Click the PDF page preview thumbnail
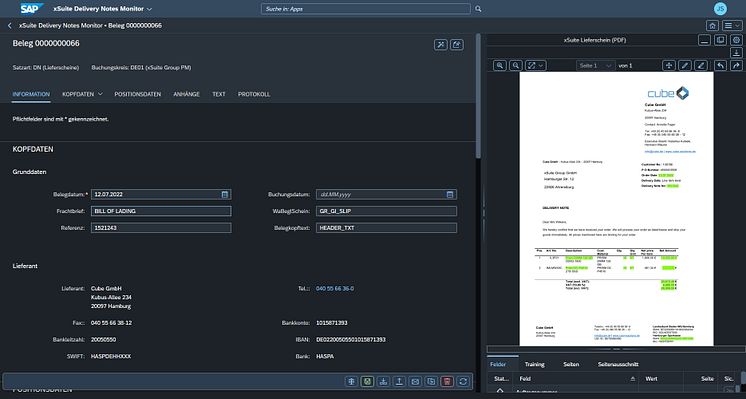The width and height of the screenshot is (746, 399). (617, 209)
